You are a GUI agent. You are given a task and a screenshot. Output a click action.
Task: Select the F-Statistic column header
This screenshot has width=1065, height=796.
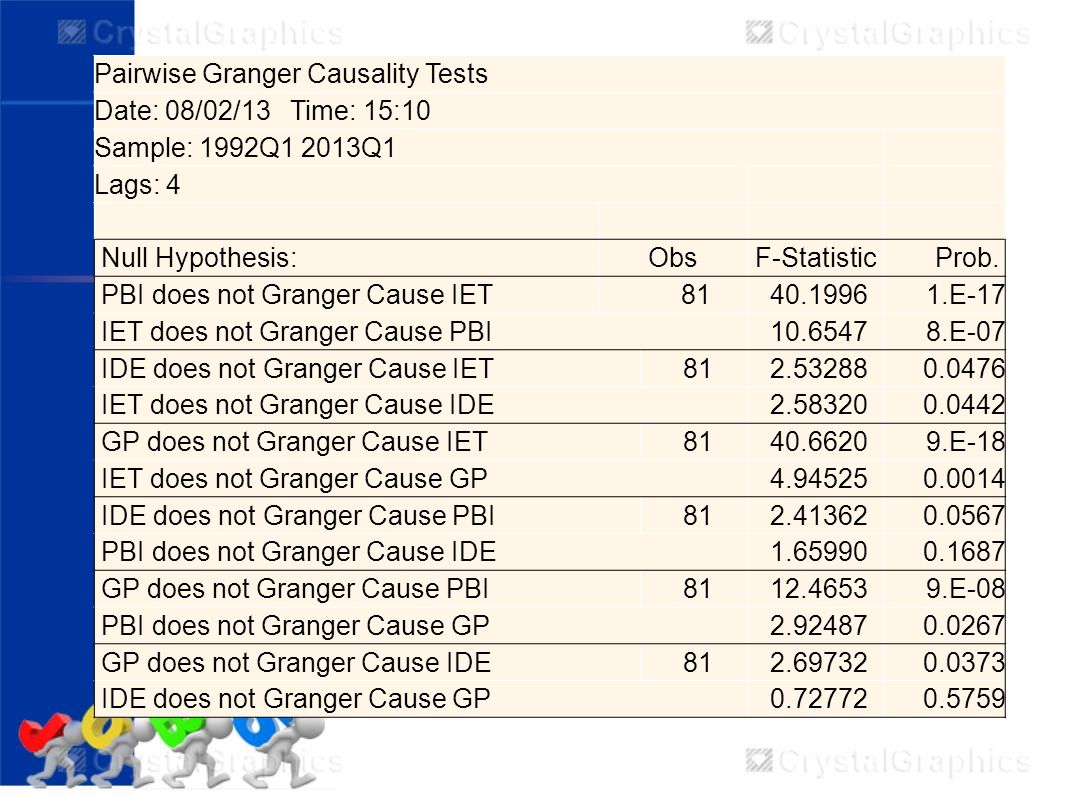click(x=816, y=258)
